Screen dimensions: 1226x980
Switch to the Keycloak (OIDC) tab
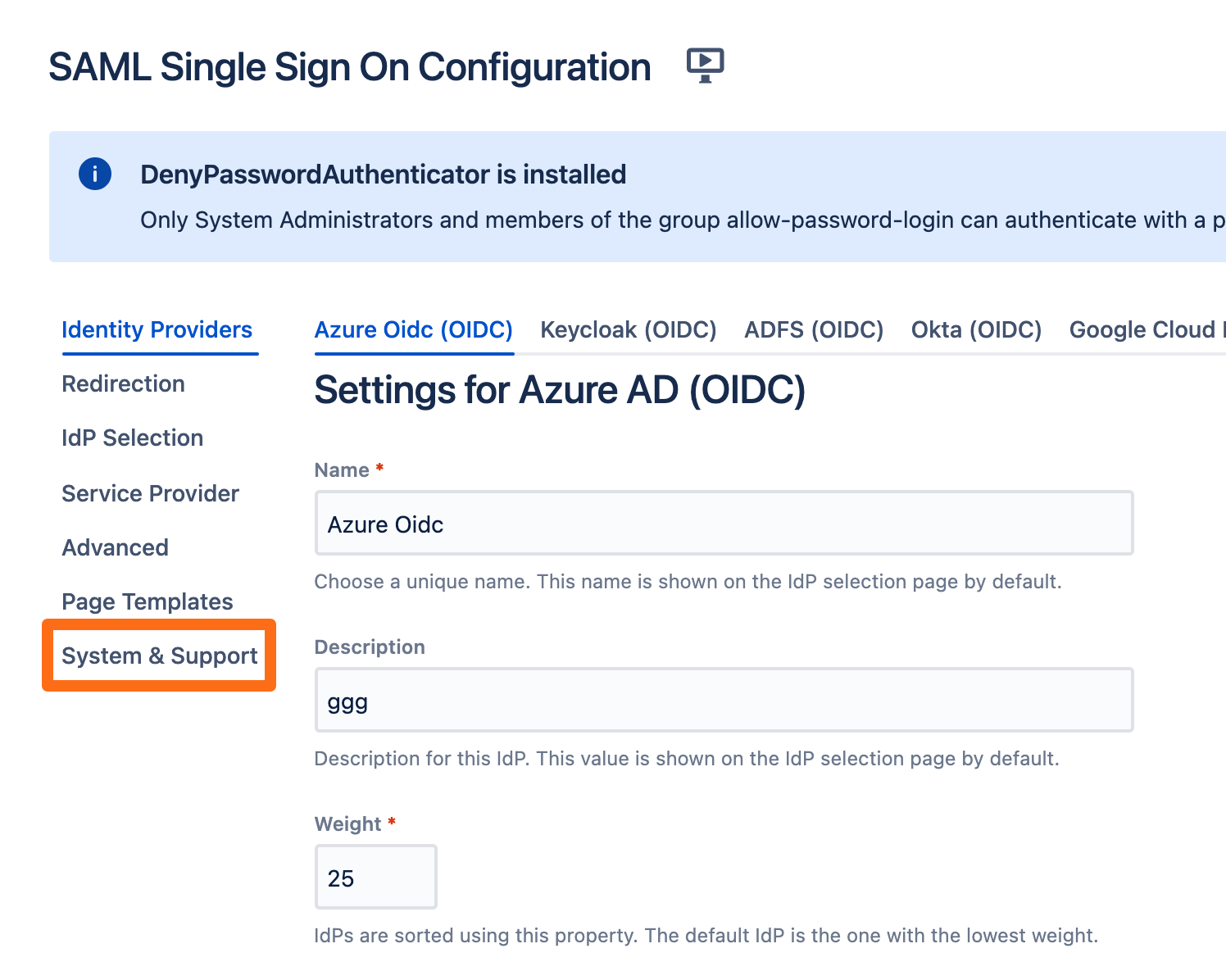(x=628, y=329)
